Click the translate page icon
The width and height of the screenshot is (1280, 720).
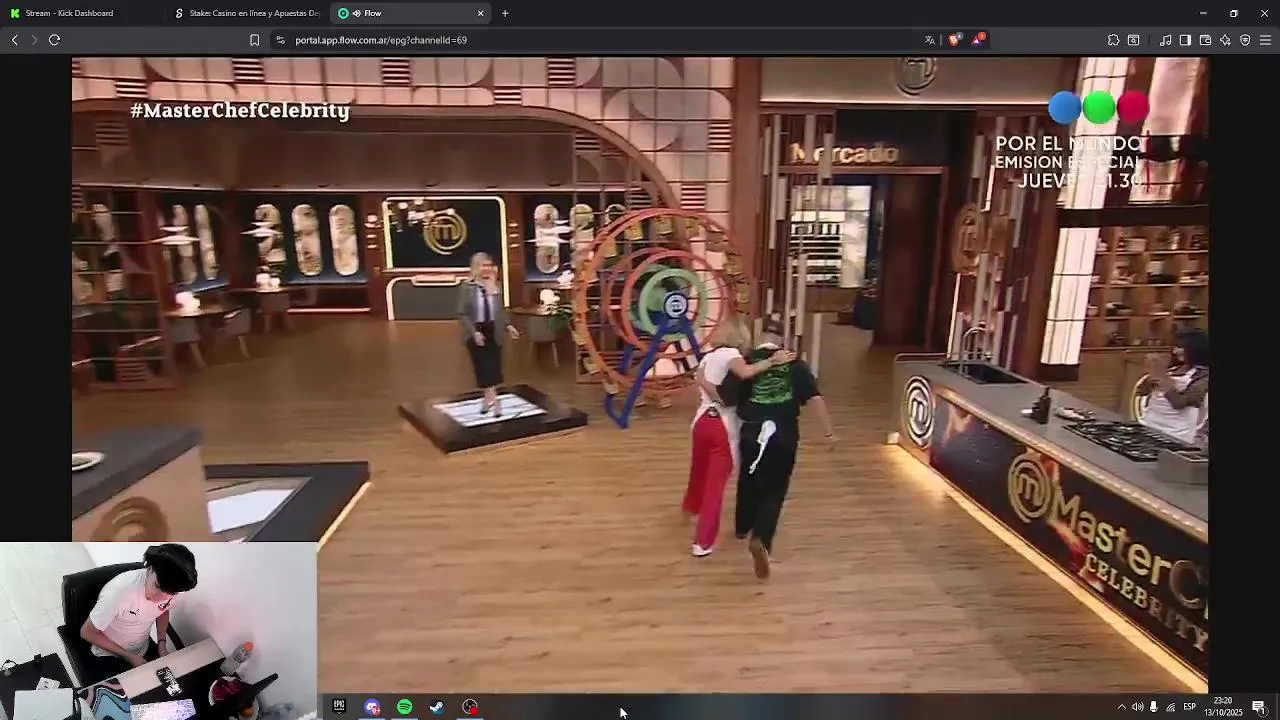pos(930,40)
